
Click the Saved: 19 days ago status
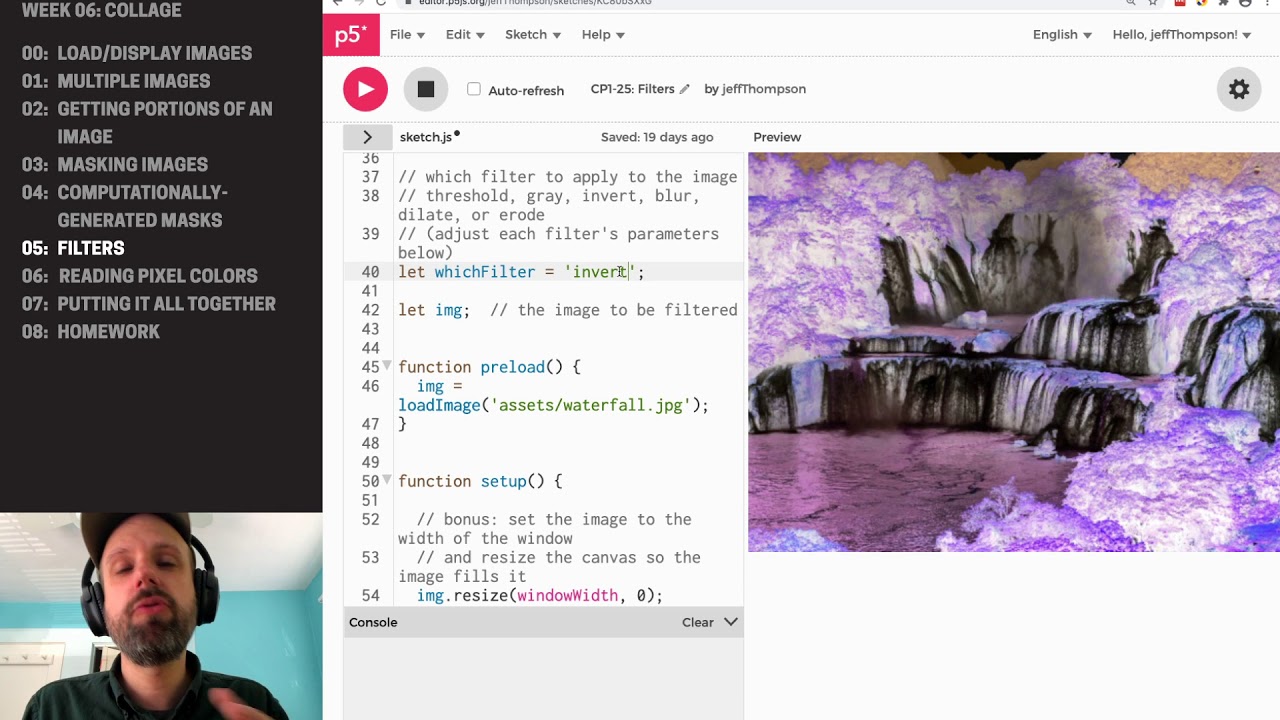point(657,137)
